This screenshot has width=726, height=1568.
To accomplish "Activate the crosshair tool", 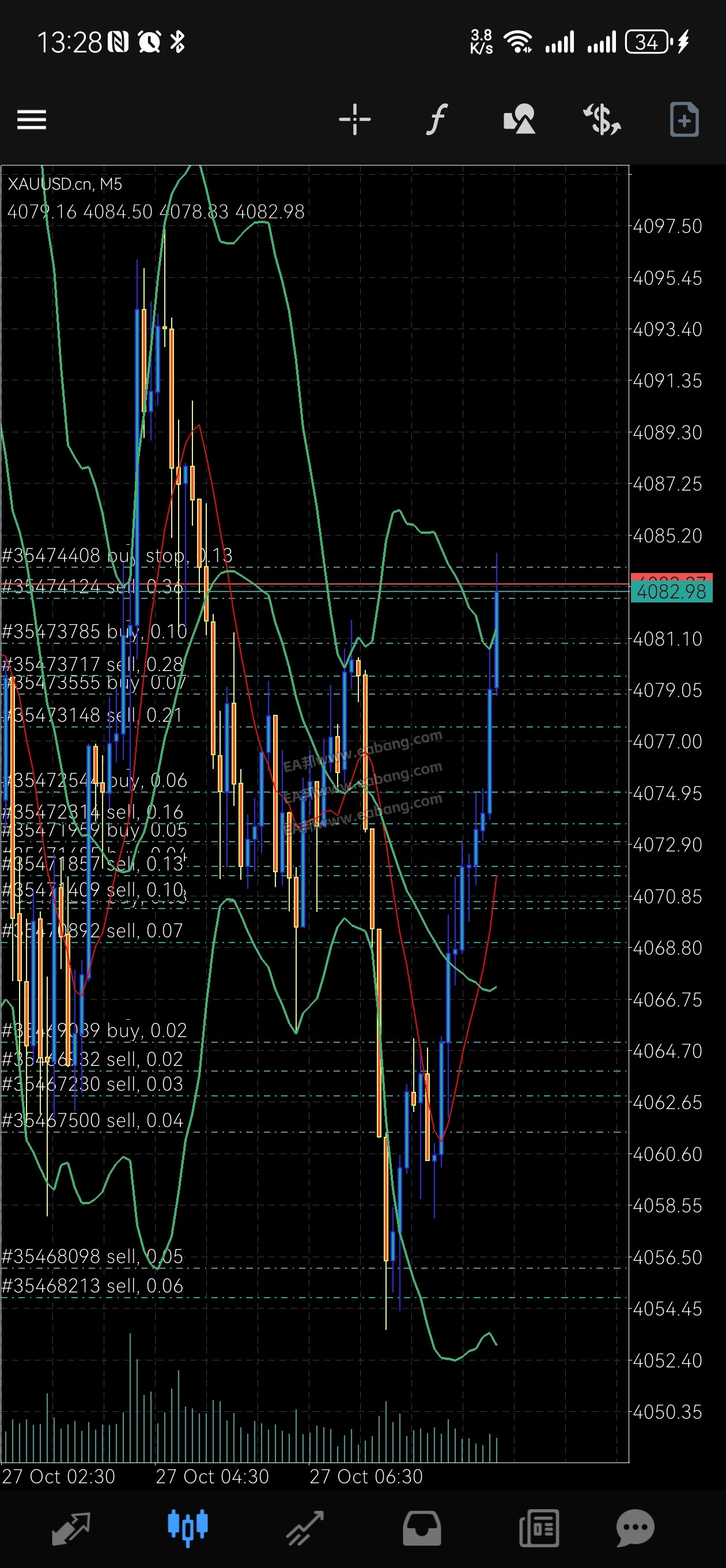I will [x=354, y=119].
